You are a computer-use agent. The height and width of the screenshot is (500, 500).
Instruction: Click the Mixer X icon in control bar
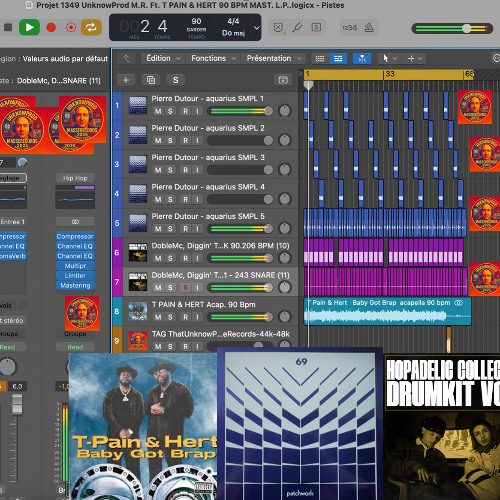(x=278, y=27)
